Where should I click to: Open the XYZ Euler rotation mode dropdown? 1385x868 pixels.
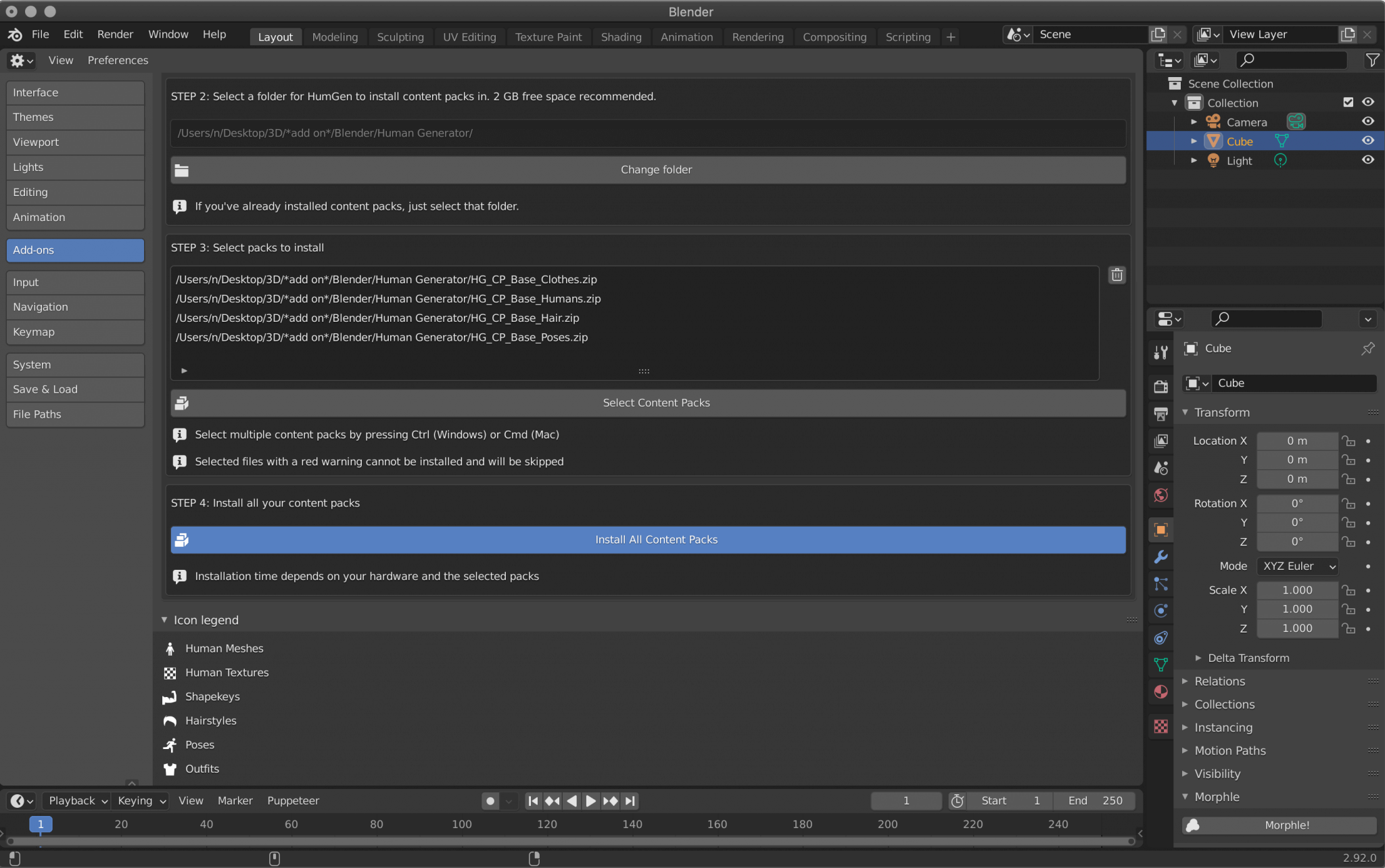click(x=1297, y=566)
